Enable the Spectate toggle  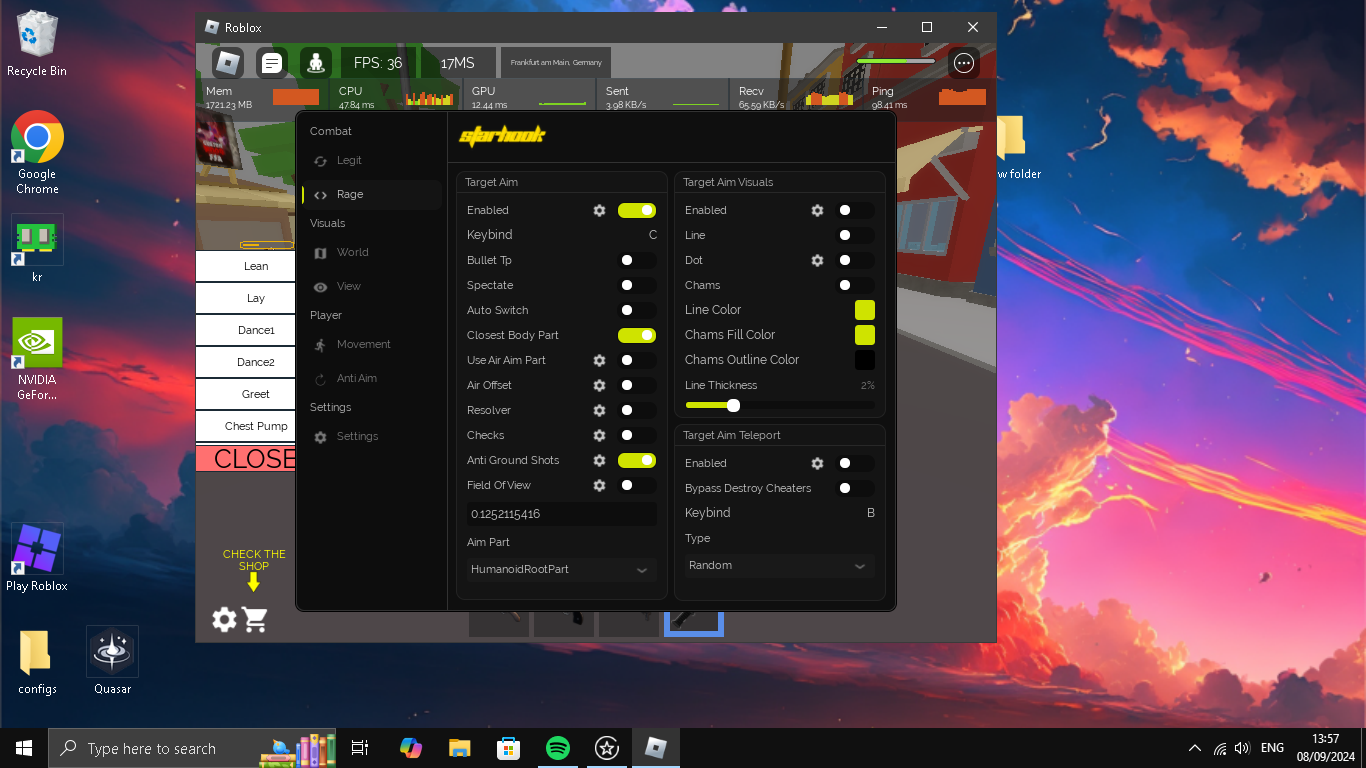coord(637,285)
